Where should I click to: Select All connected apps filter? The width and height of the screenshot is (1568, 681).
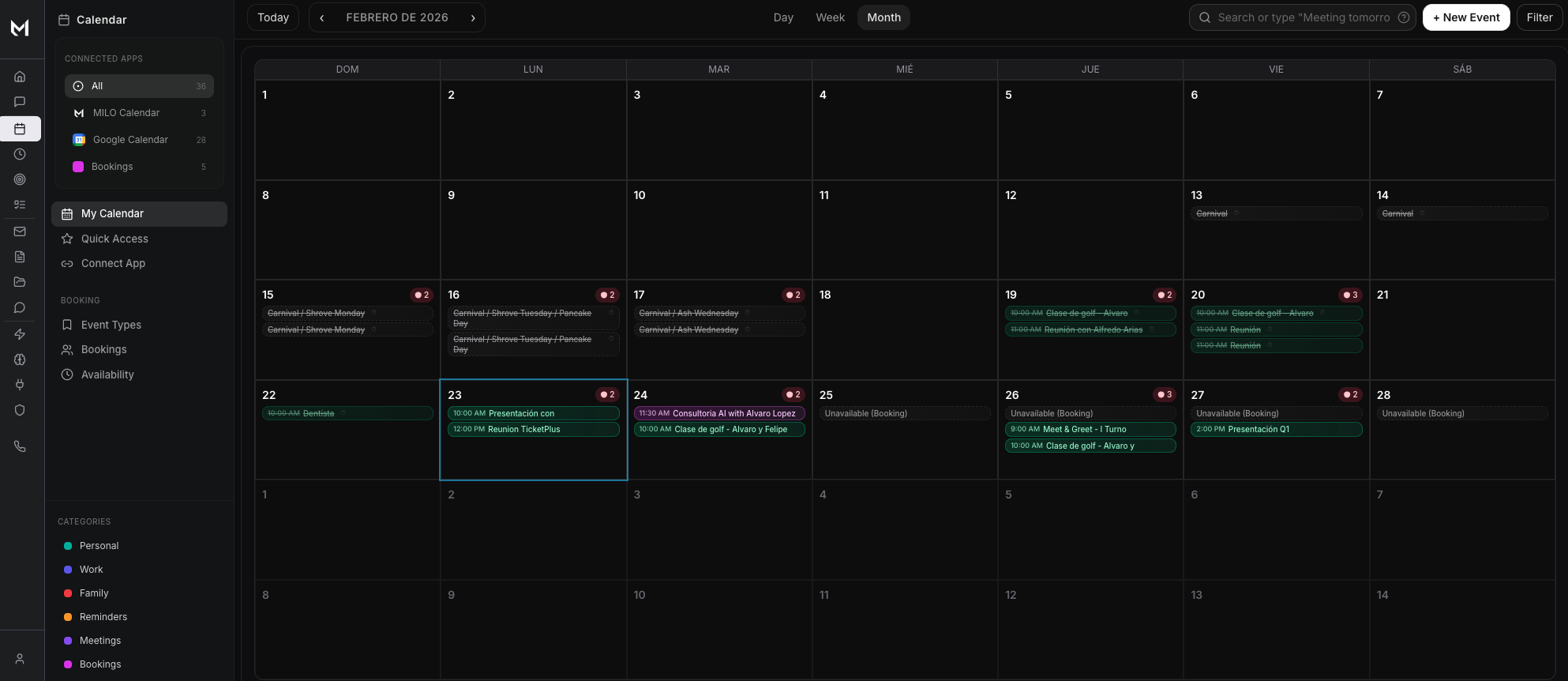(x=139, y=86)
